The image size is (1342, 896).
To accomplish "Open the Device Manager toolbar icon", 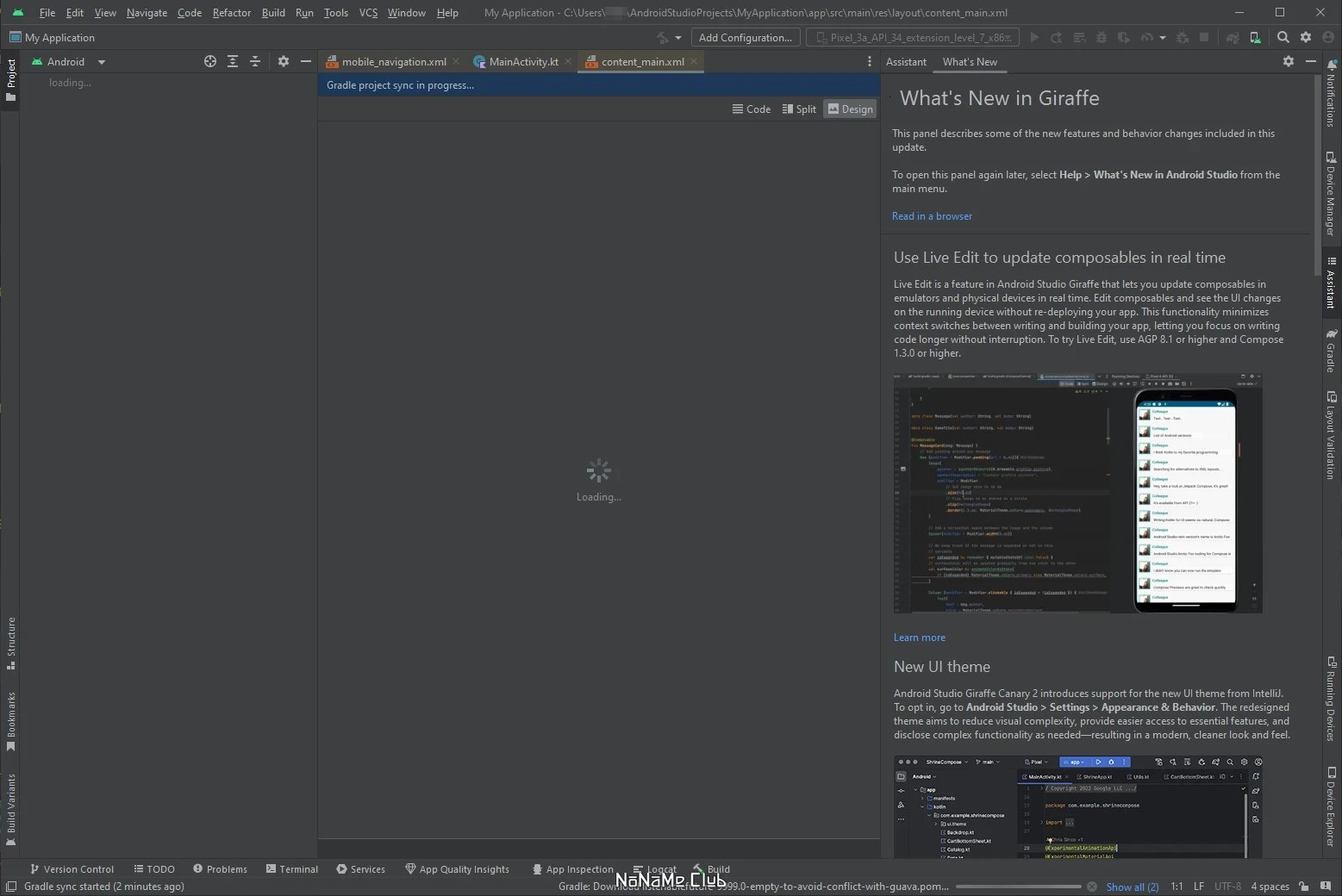I will [1255, 37].
